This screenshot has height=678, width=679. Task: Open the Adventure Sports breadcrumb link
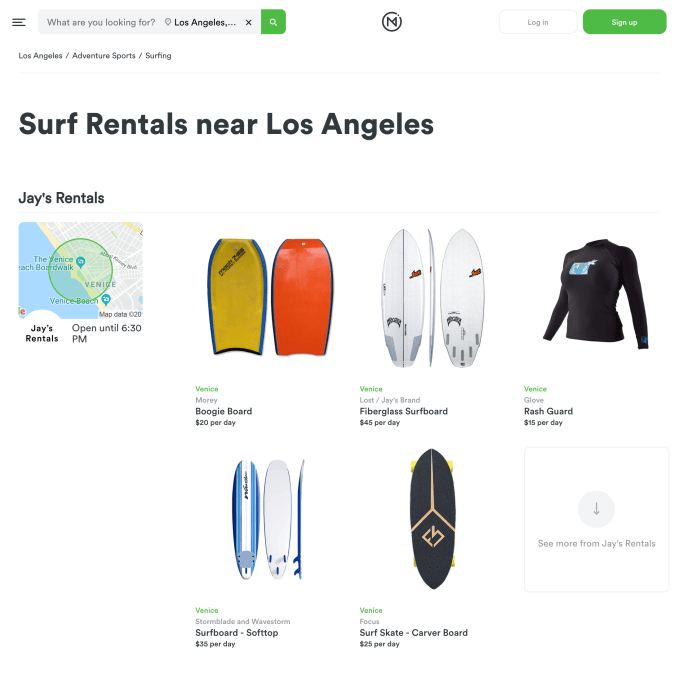(104, 56)
